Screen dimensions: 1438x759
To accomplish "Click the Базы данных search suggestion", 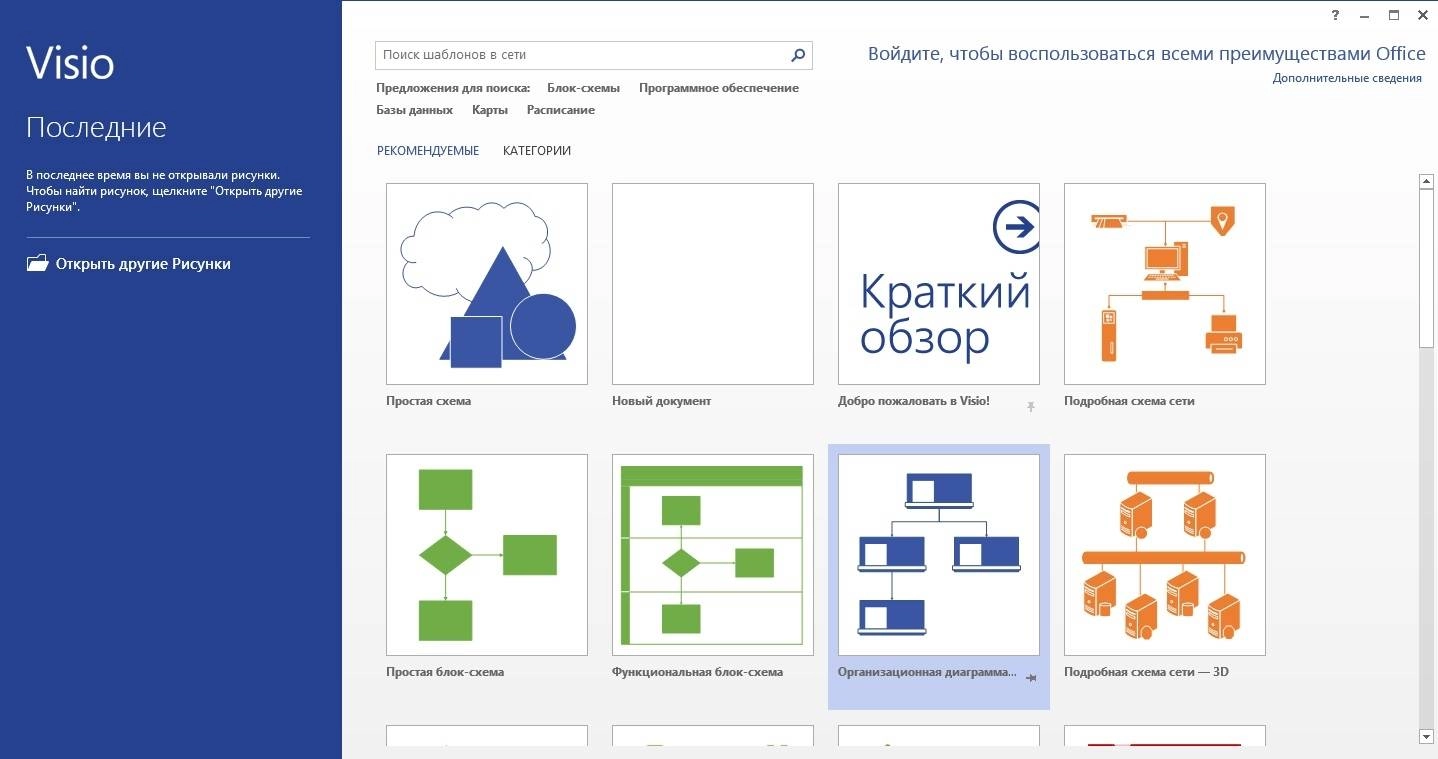I will [415, 110].
